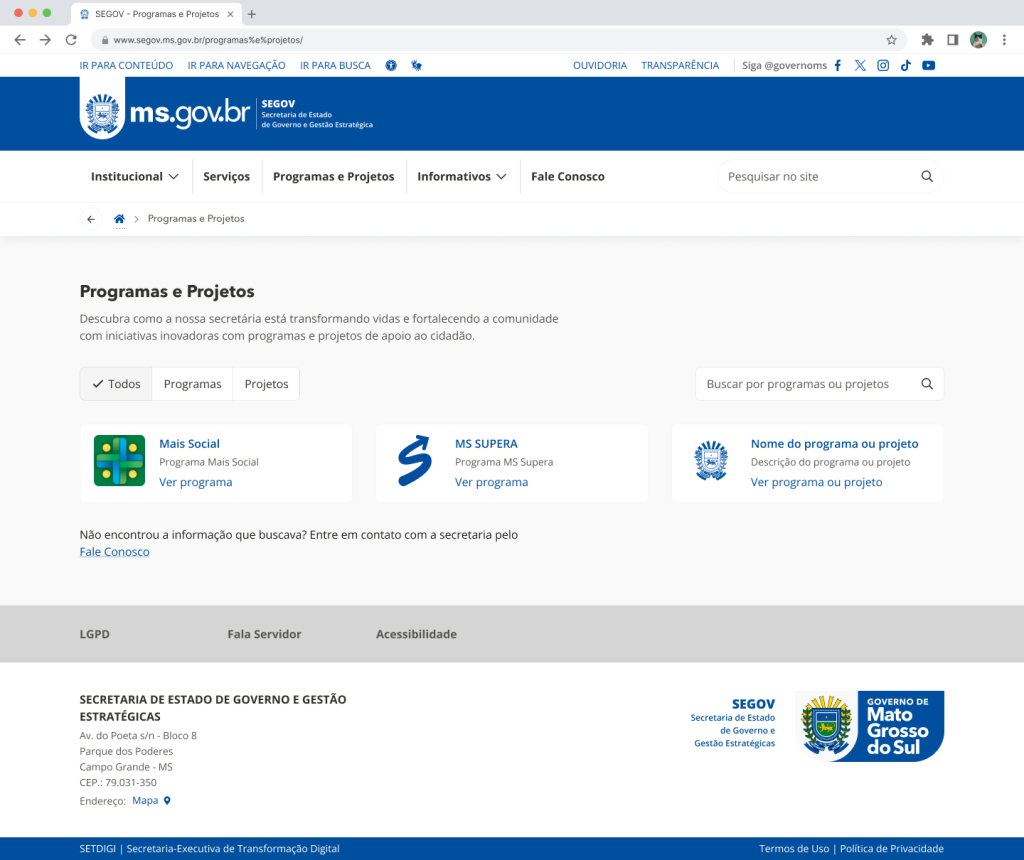This screenshot has height=860, width=1024.
Task: Open Chrome's three-dot browser menu
Action: click(1003, 40)
